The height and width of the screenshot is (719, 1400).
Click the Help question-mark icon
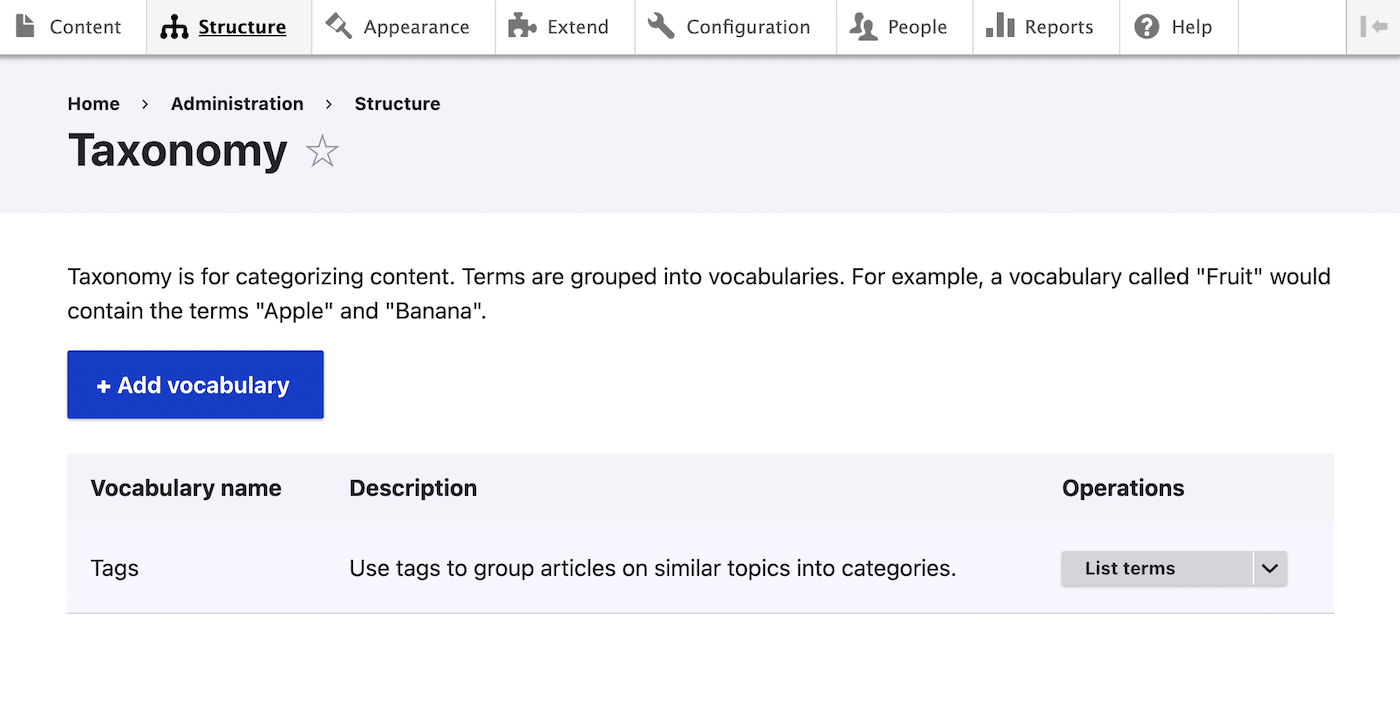1146,27
